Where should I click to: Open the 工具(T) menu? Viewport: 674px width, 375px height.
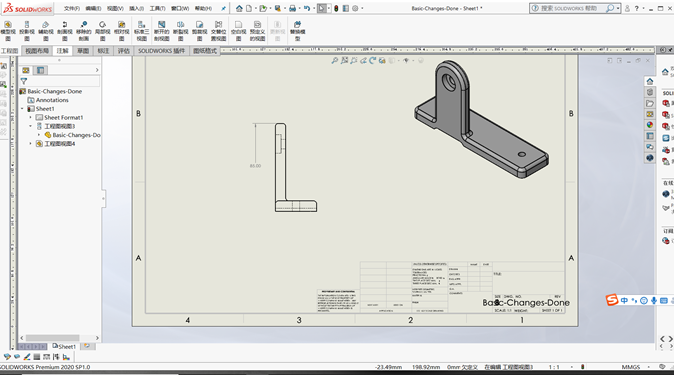coord(157,8)
